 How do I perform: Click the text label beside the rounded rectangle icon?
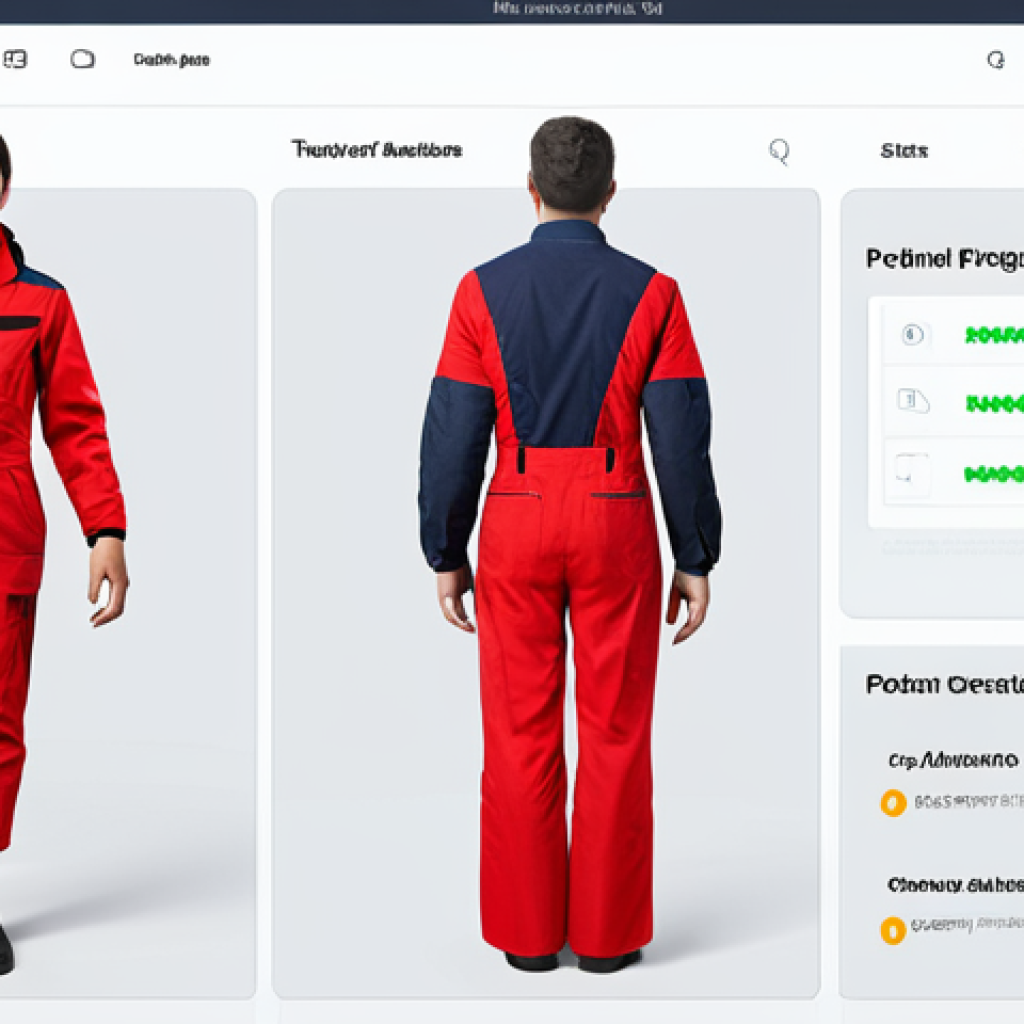[172, 60]
